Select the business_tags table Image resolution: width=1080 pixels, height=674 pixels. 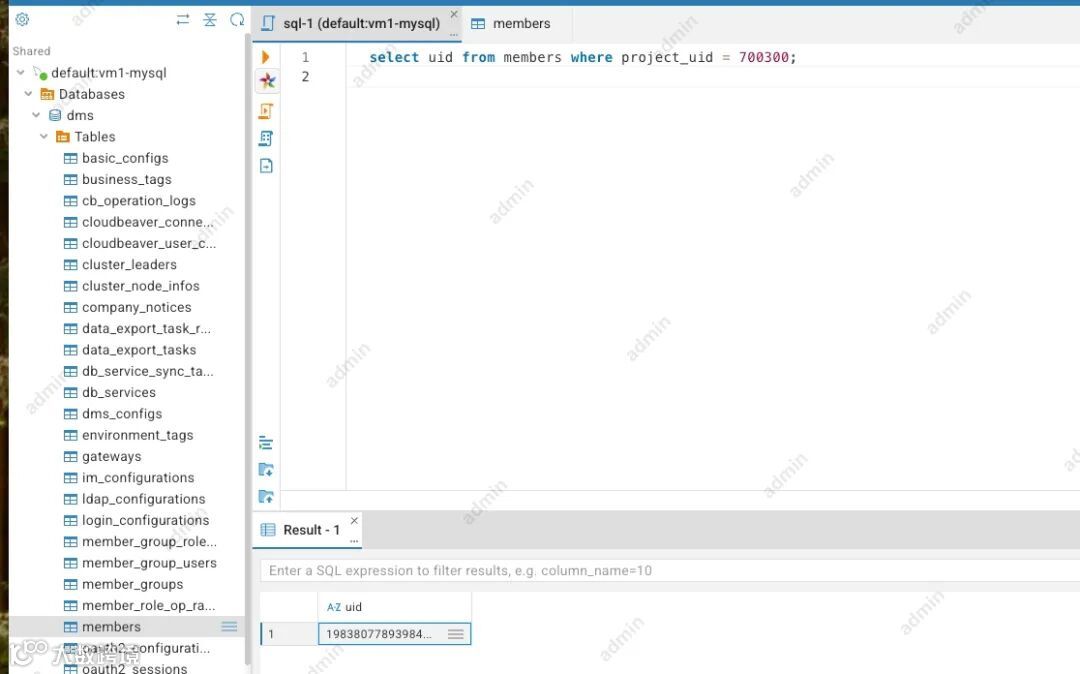tap(127, 180)
